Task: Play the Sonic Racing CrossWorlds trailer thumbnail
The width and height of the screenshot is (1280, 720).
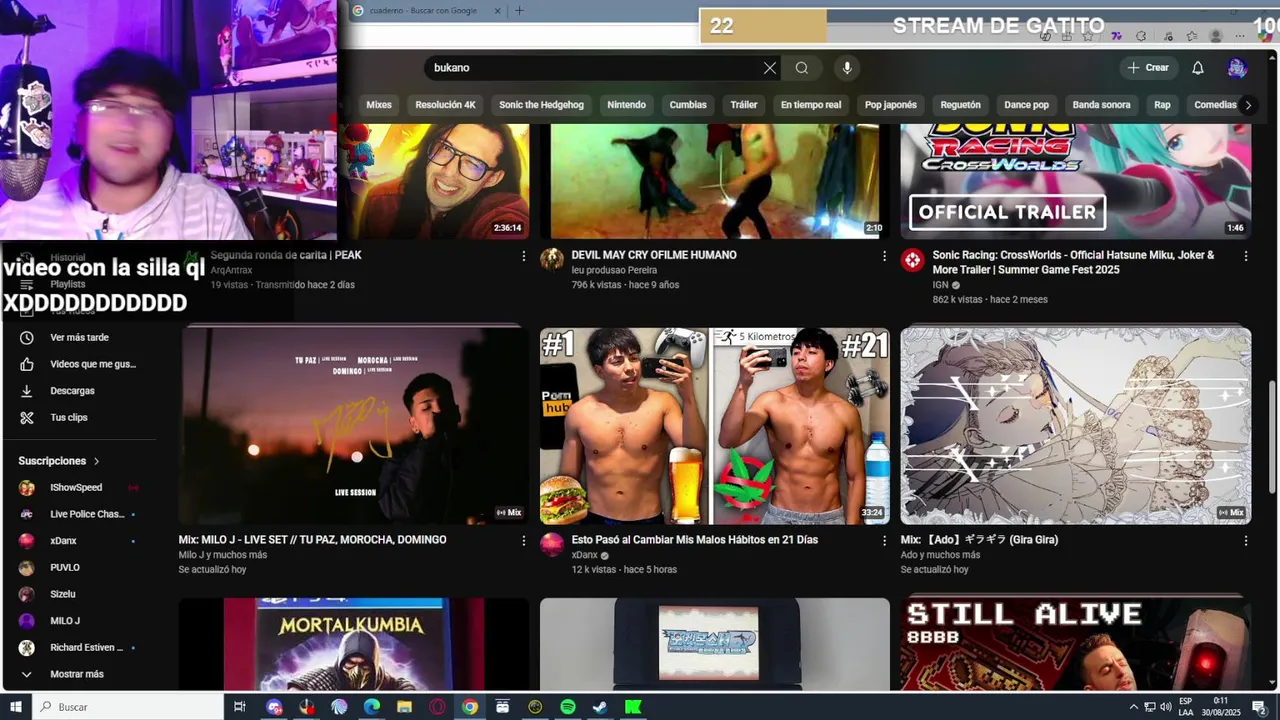Action: coord(1076,181)
